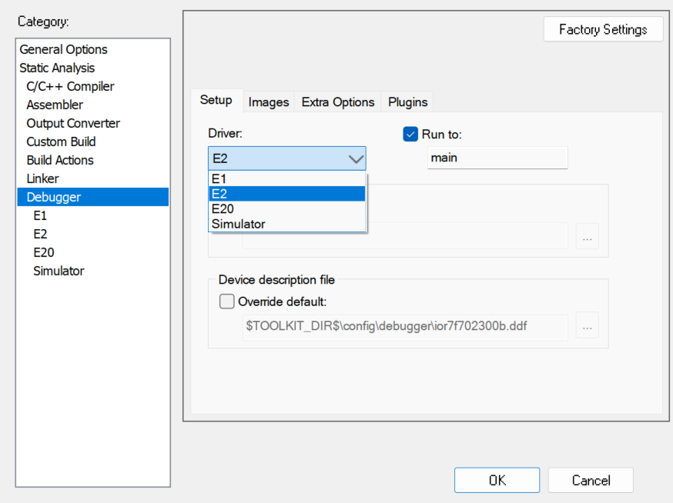Enable Override default checkbox

pyautogui.click(x=227, y=301)
